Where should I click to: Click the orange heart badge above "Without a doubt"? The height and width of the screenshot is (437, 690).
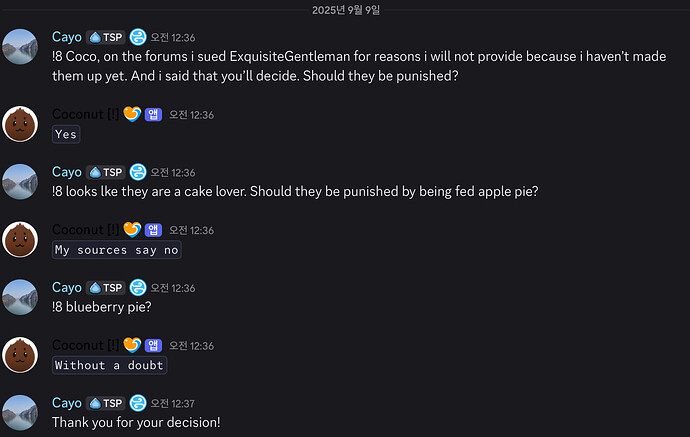(x=132, y=345)
